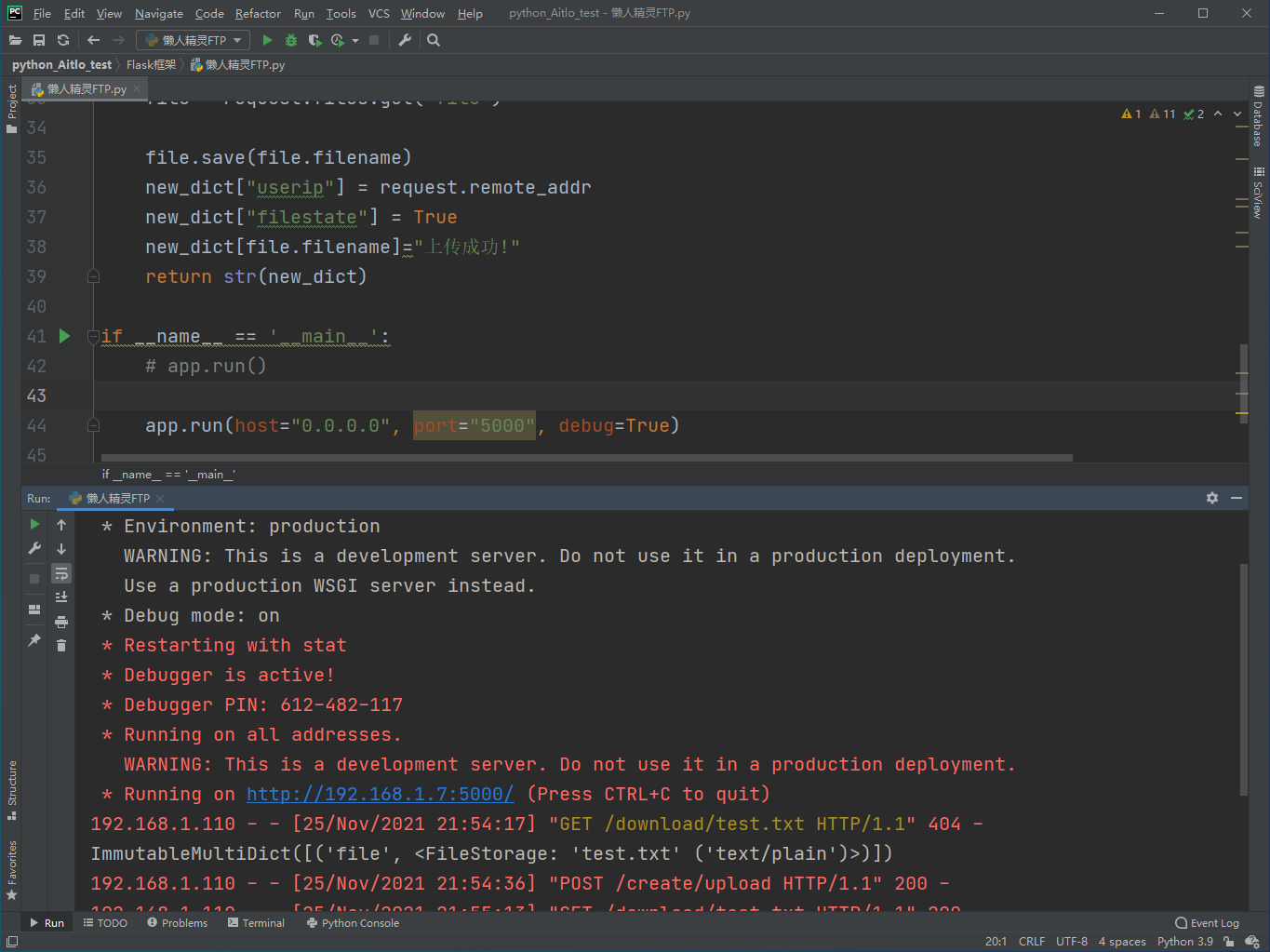Click the Save All icon
The width and height of the screenshot is (1270, 952).
click(x=39, y=40)
